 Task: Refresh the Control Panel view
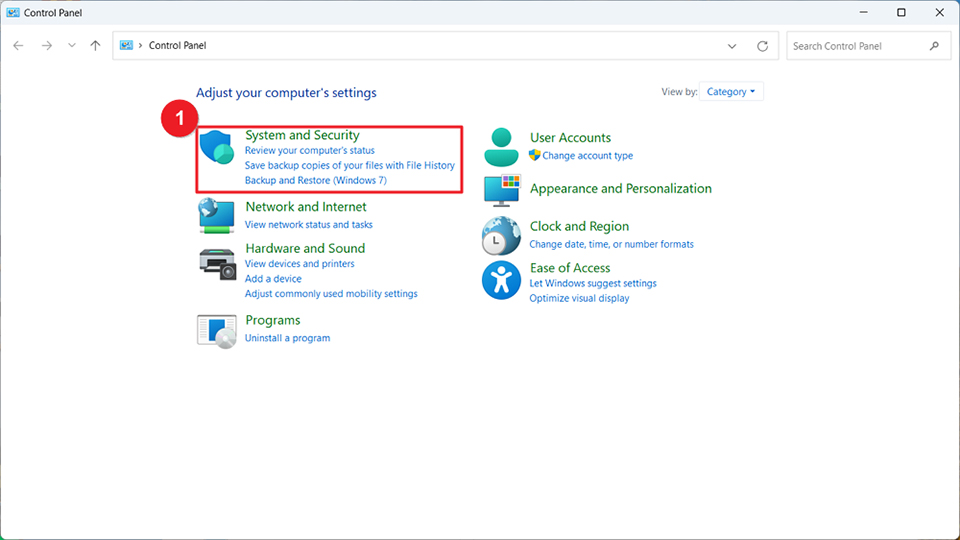pos(763,46)
